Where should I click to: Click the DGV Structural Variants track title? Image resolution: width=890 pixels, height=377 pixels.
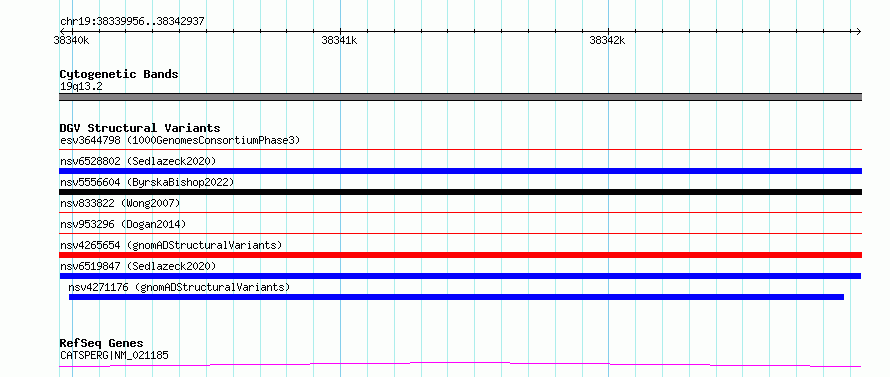140,128
